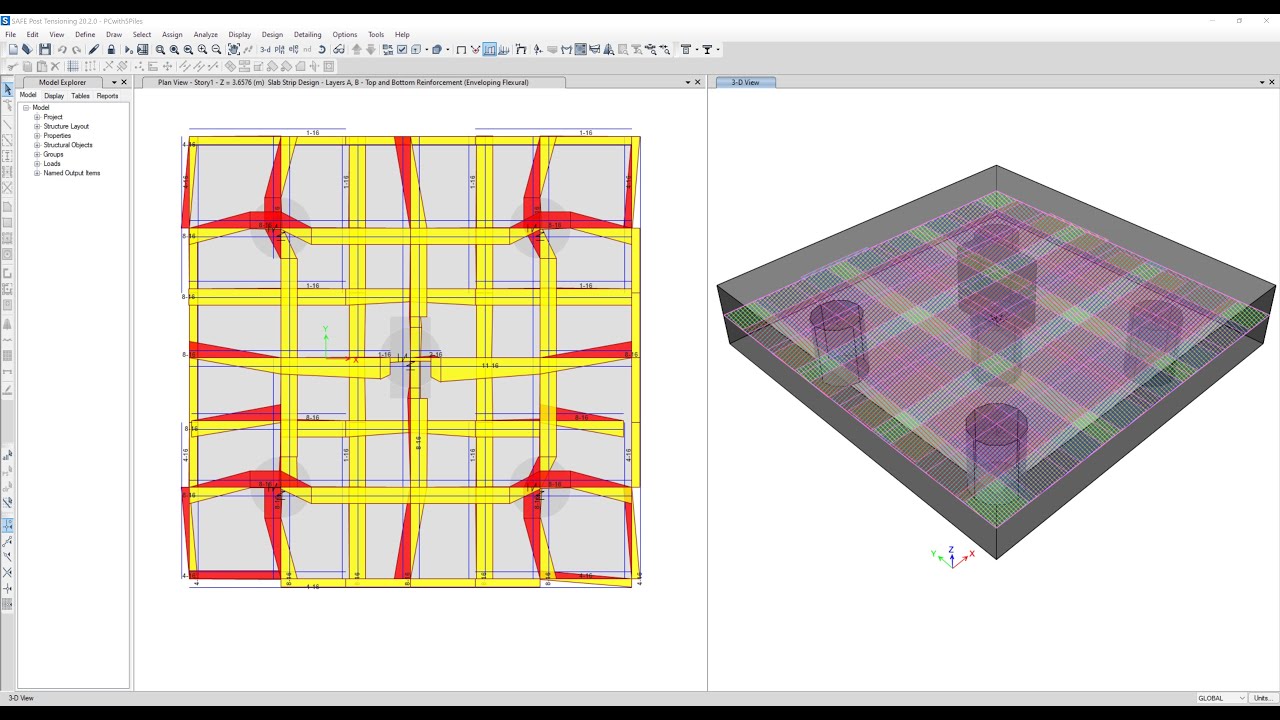Click the New Model icon

pos(13,49)
